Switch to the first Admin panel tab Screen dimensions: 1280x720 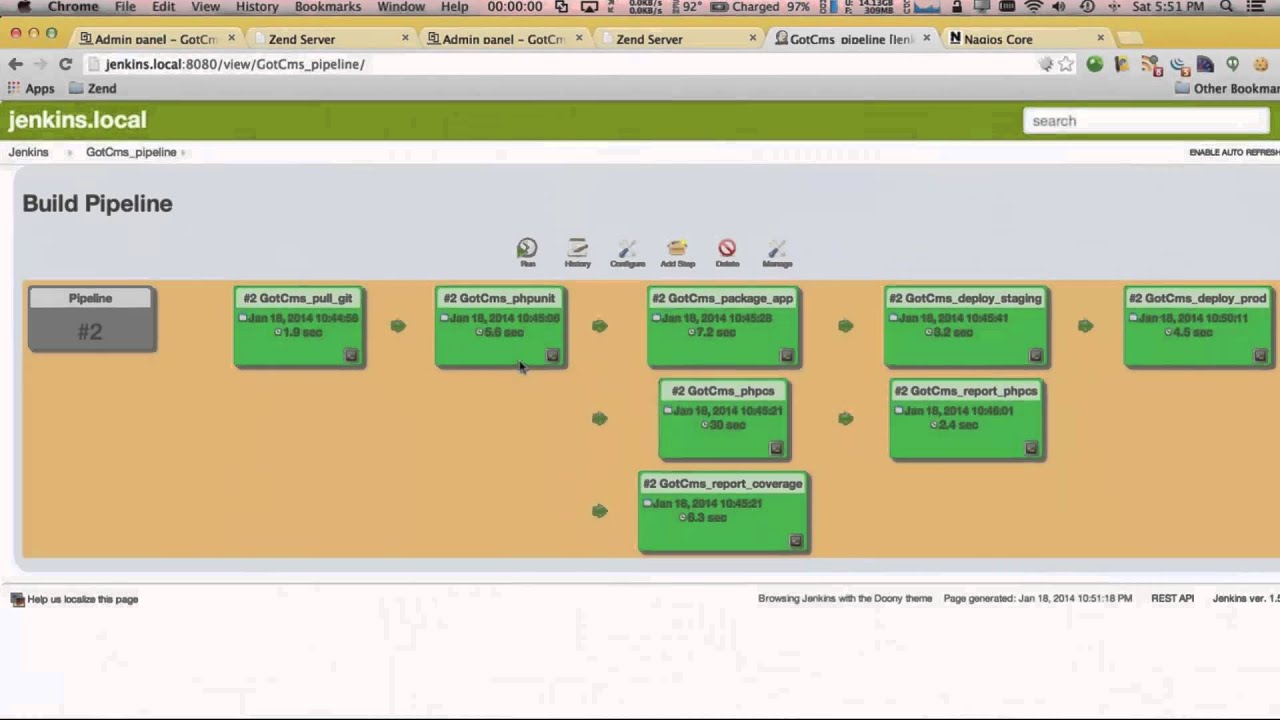[x=155, y=39]
